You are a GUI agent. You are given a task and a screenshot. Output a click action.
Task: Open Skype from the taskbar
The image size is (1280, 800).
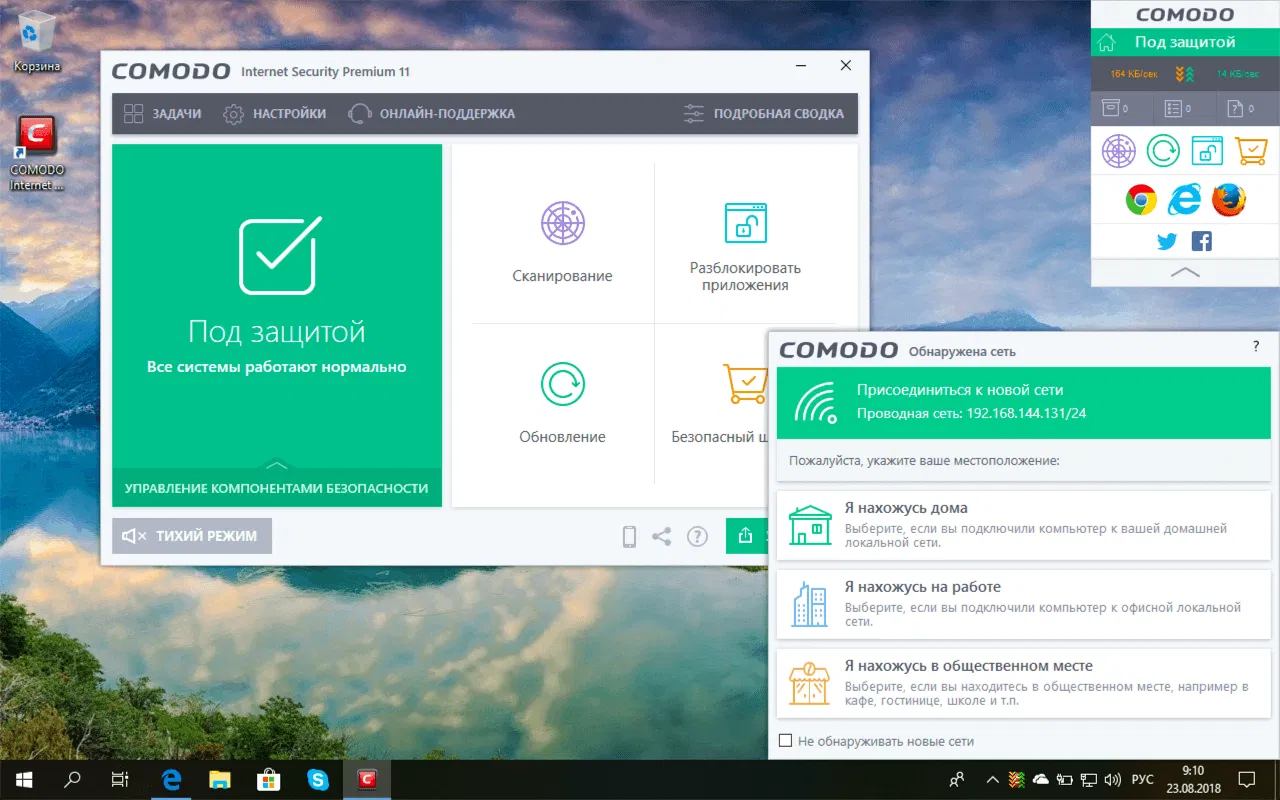pyautogui.click(x=318, y=779)
